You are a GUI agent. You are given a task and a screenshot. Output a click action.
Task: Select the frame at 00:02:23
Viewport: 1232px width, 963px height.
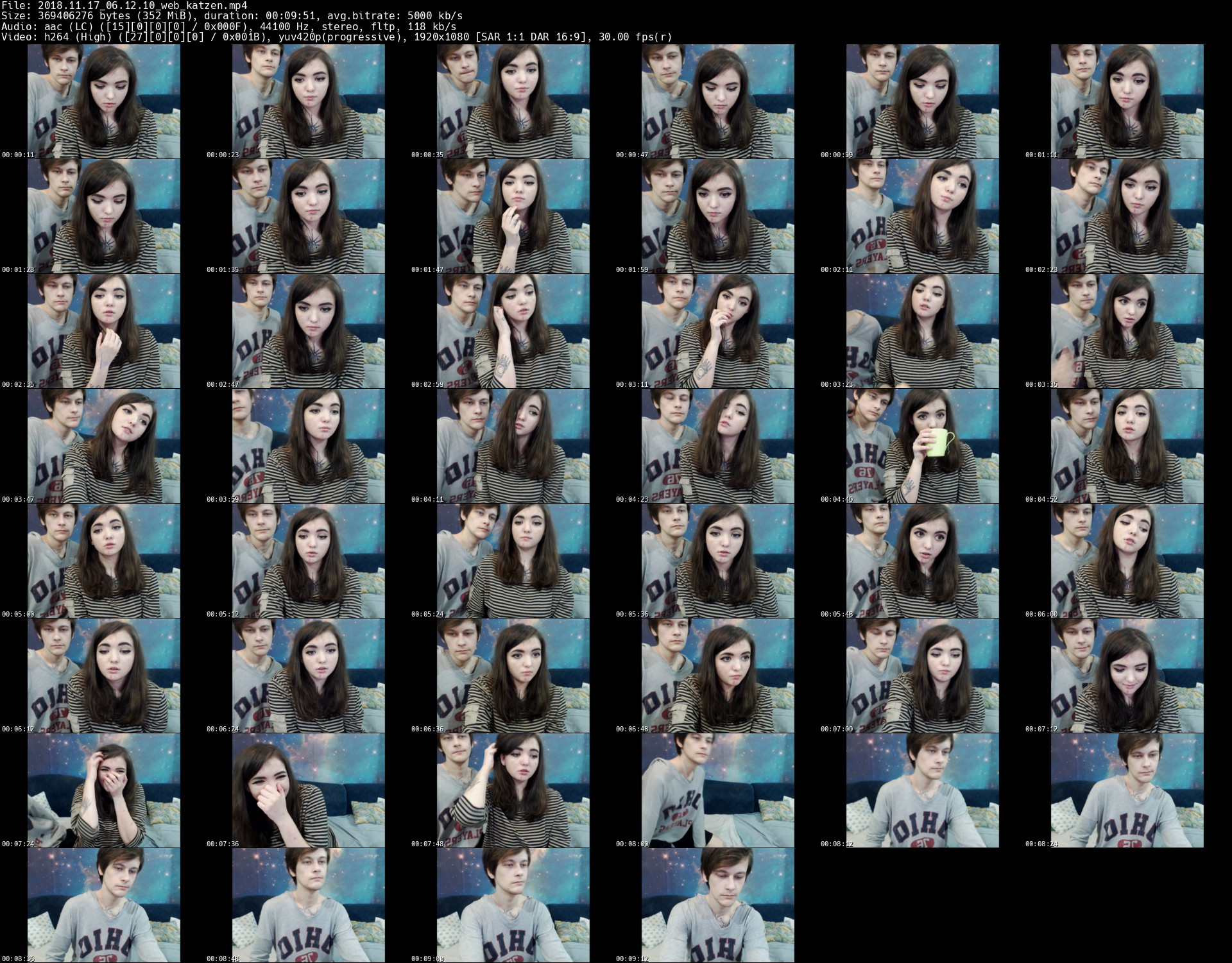click(1127, 216)
